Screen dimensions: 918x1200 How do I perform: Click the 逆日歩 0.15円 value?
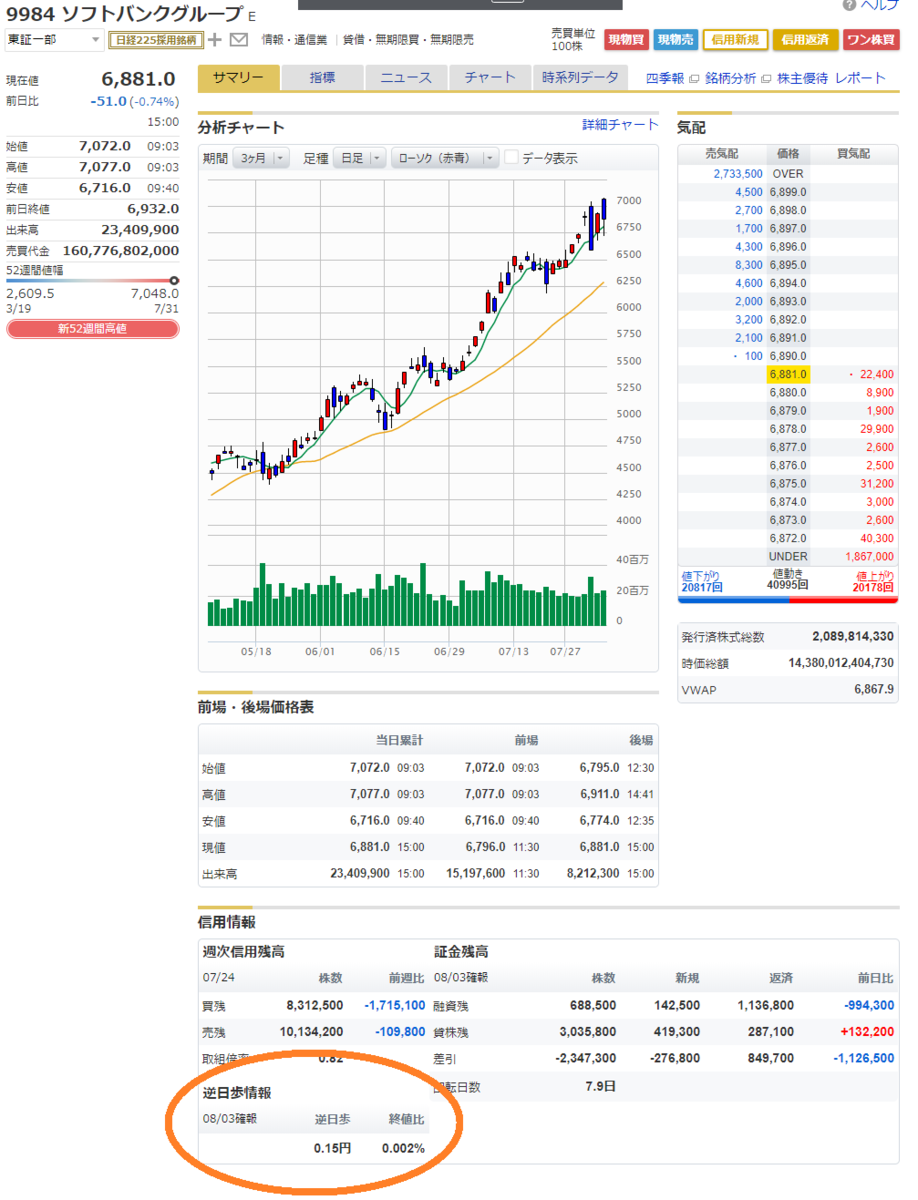(x=332, y=1148)
